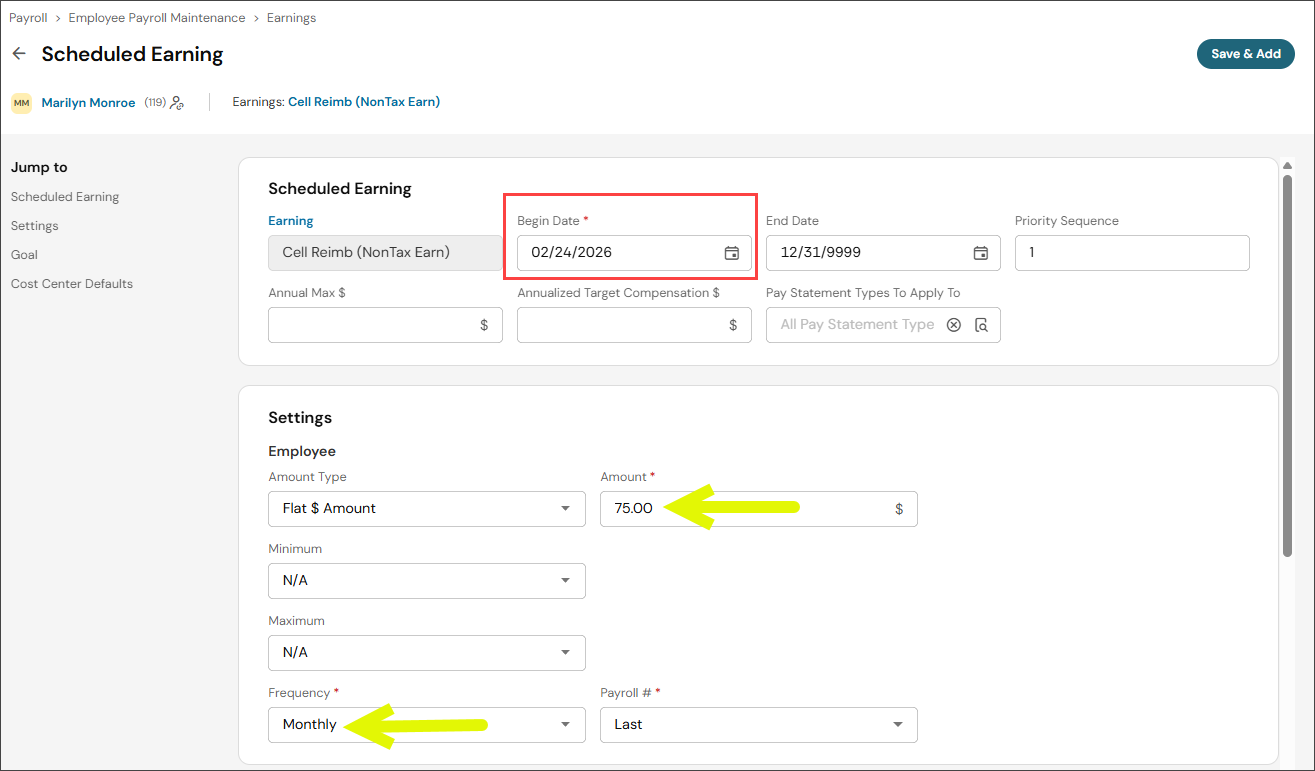Viewport: 1315px width, 771px height.
Task: Click the Annual Max $ field
Action: coord(385,325)
